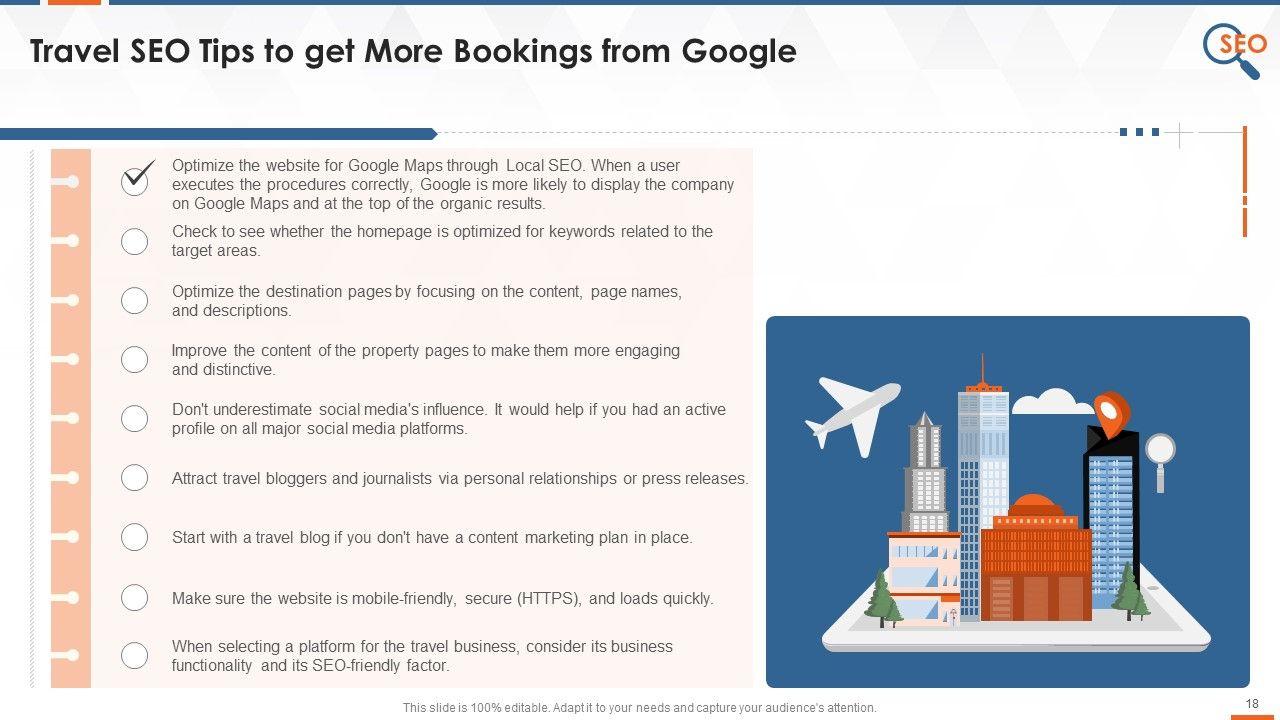Image resolution: width=1280 pixels, height=720 pixels.
Task: Toggle the checked box for Google Maps Local SEO tip
Action: 136,179
